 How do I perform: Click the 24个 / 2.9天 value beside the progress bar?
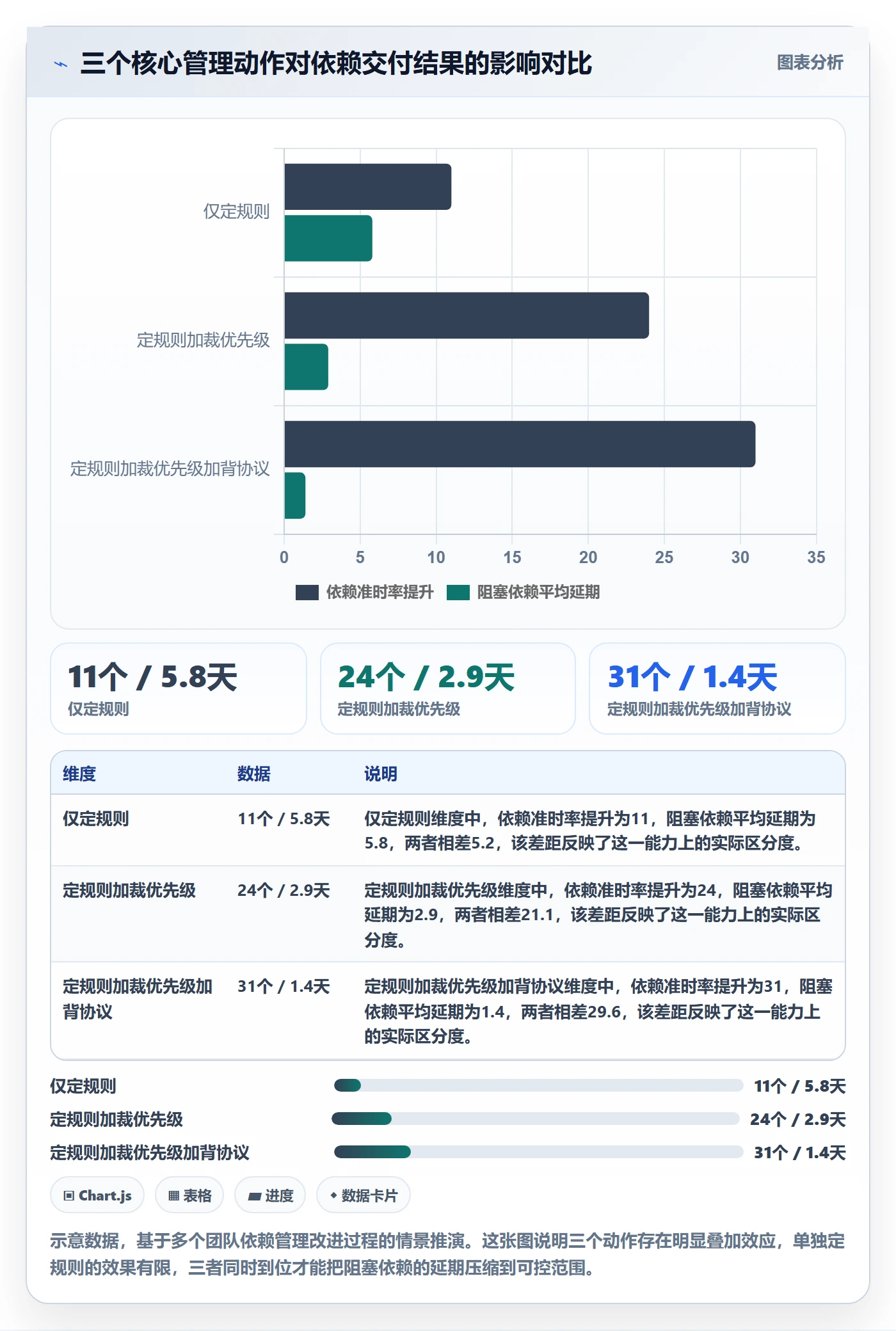click(x=797, y=1119)
